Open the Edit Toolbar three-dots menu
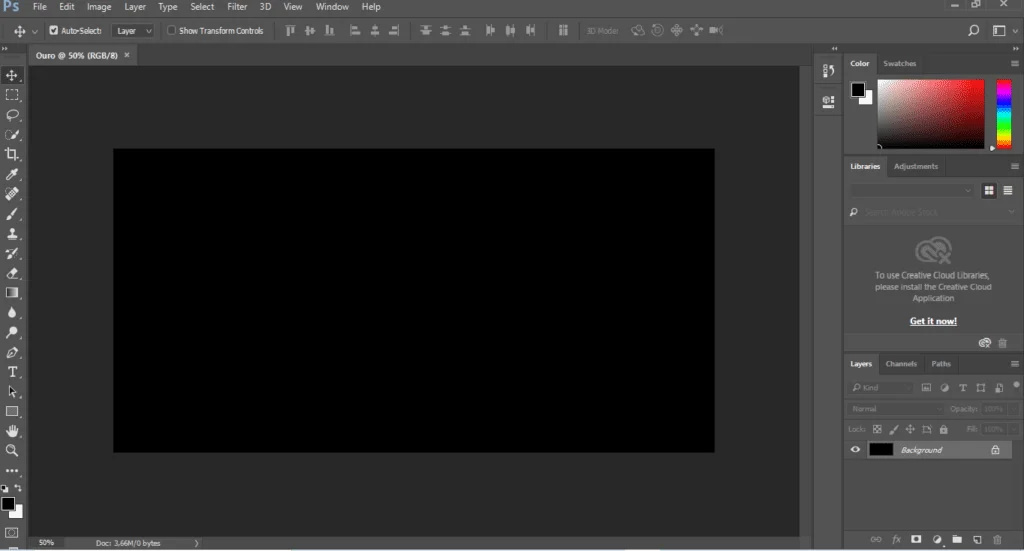This screenshot has height=551, width=1024. [12, 471]
